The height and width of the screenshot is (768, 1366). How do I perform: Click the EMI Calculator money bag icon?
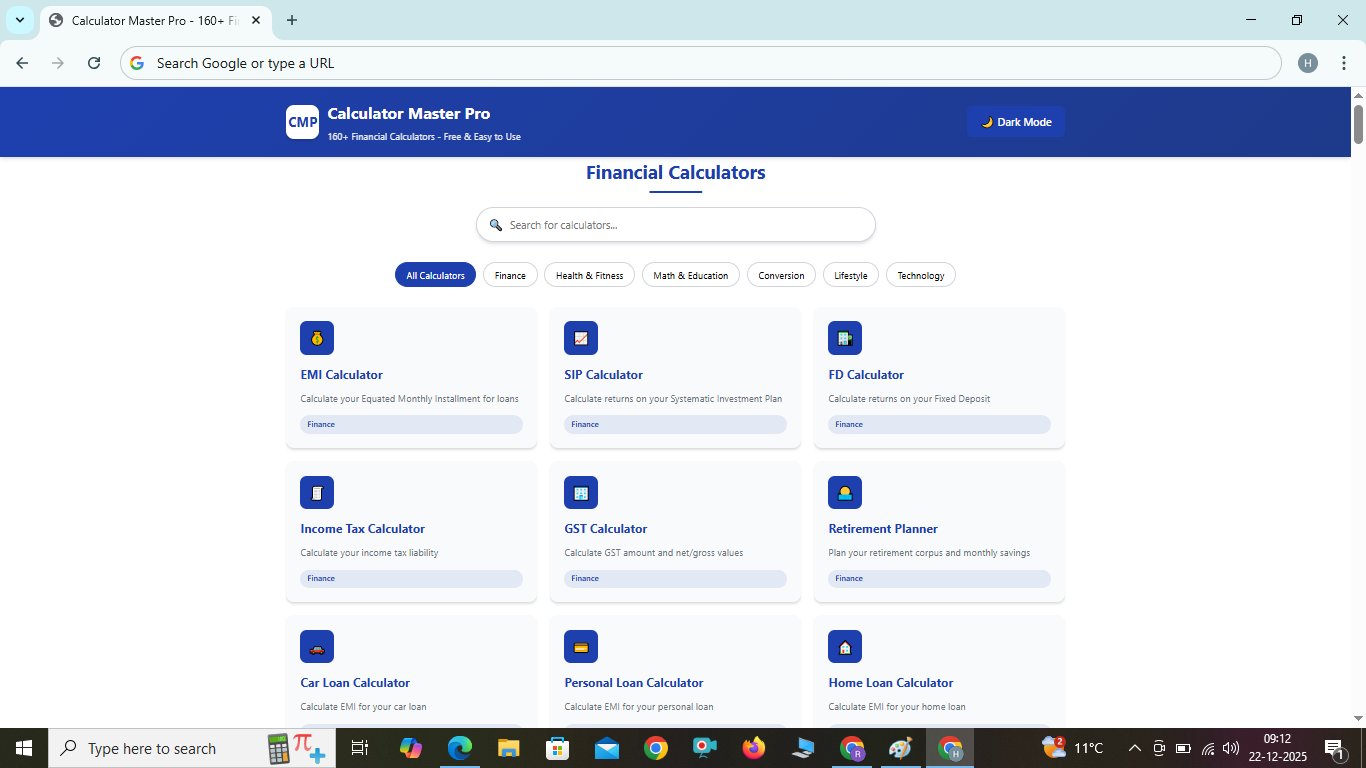[317, 338]
